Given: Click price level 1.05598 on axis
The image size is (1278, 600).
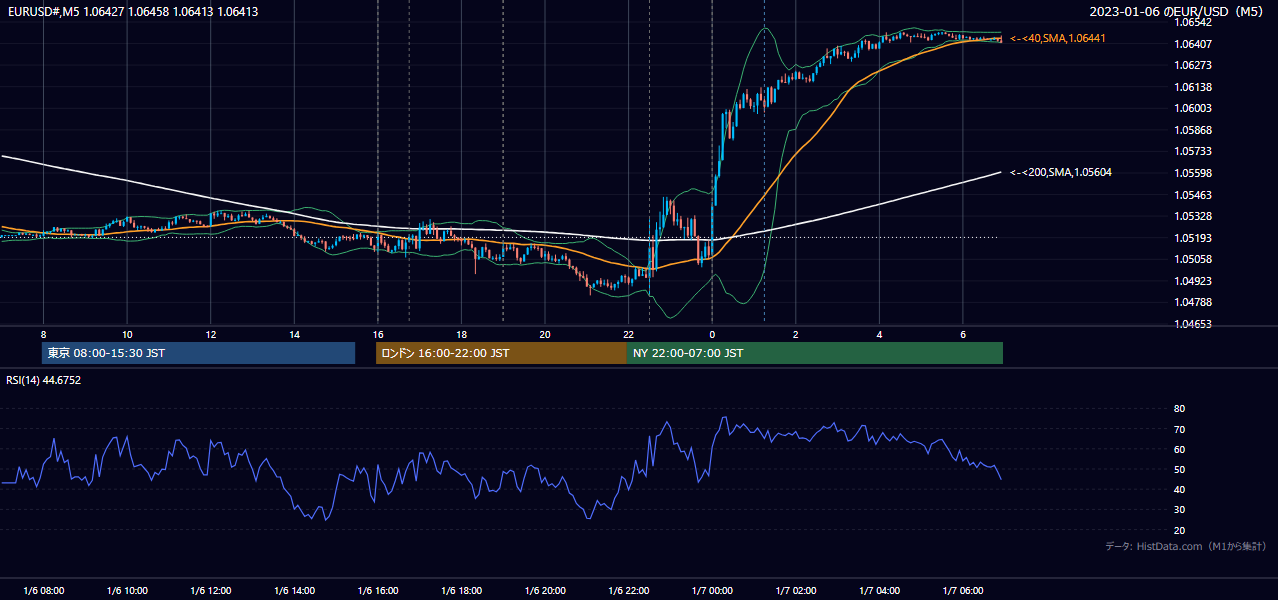Looking at the screenshot, I should tap(1192, 173).
